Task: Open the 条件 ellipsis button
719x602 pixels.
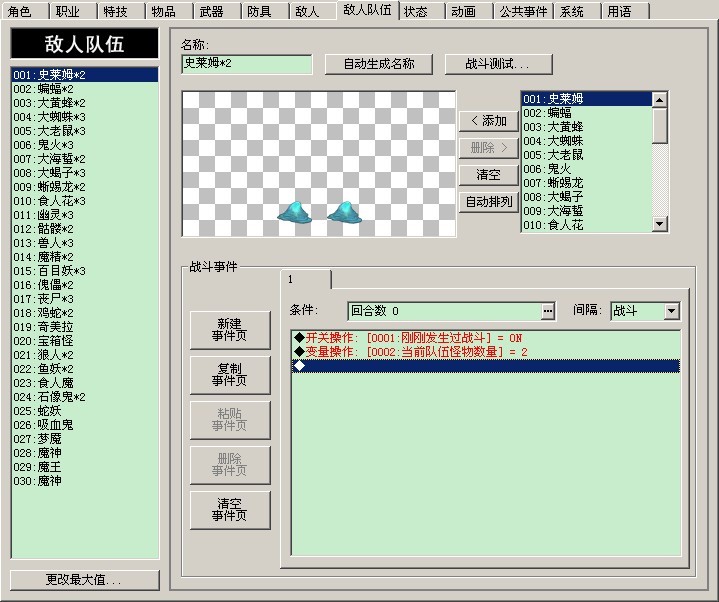Action: pos(548,311)
